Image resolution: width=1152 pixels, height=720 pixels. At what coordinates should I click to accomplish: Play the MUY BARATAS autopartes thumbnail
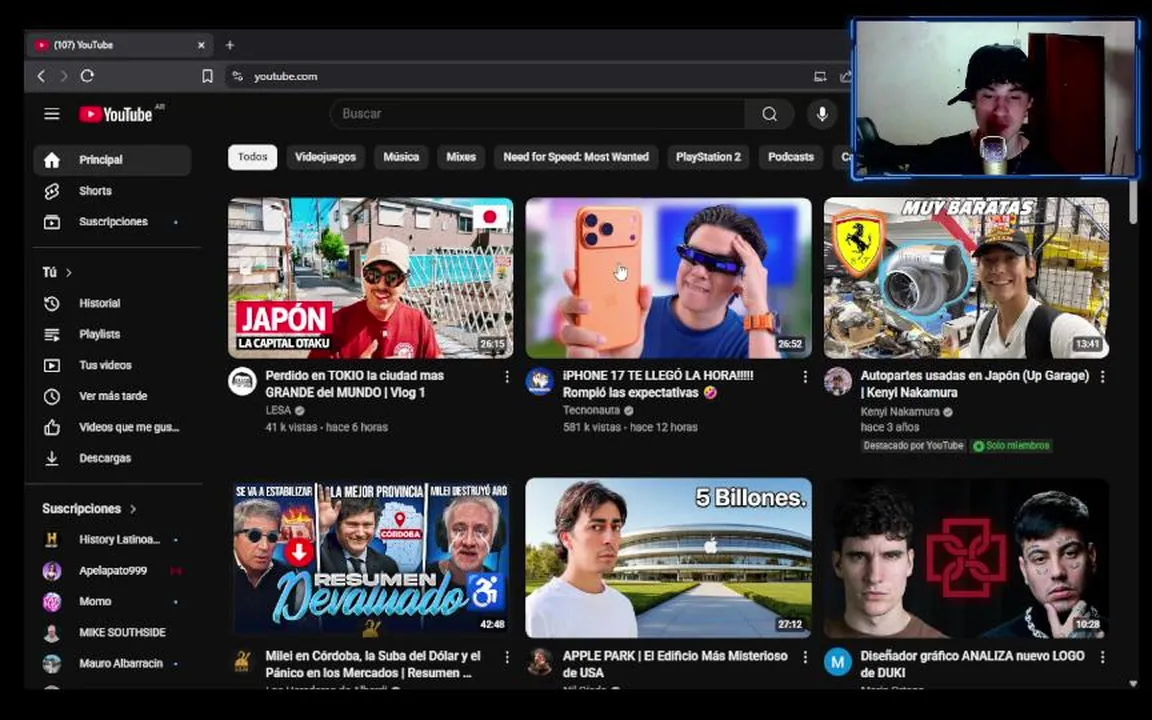click(966, 278)
